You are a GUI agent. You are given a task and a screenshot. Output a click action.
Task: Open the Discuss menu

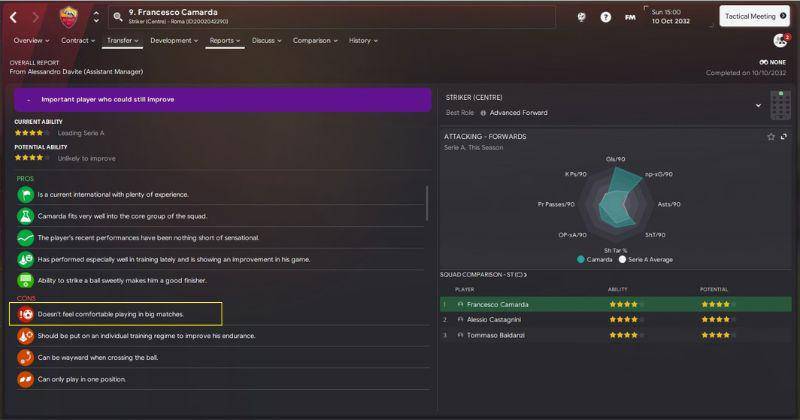pyautogui.click(x=266, y=40)
